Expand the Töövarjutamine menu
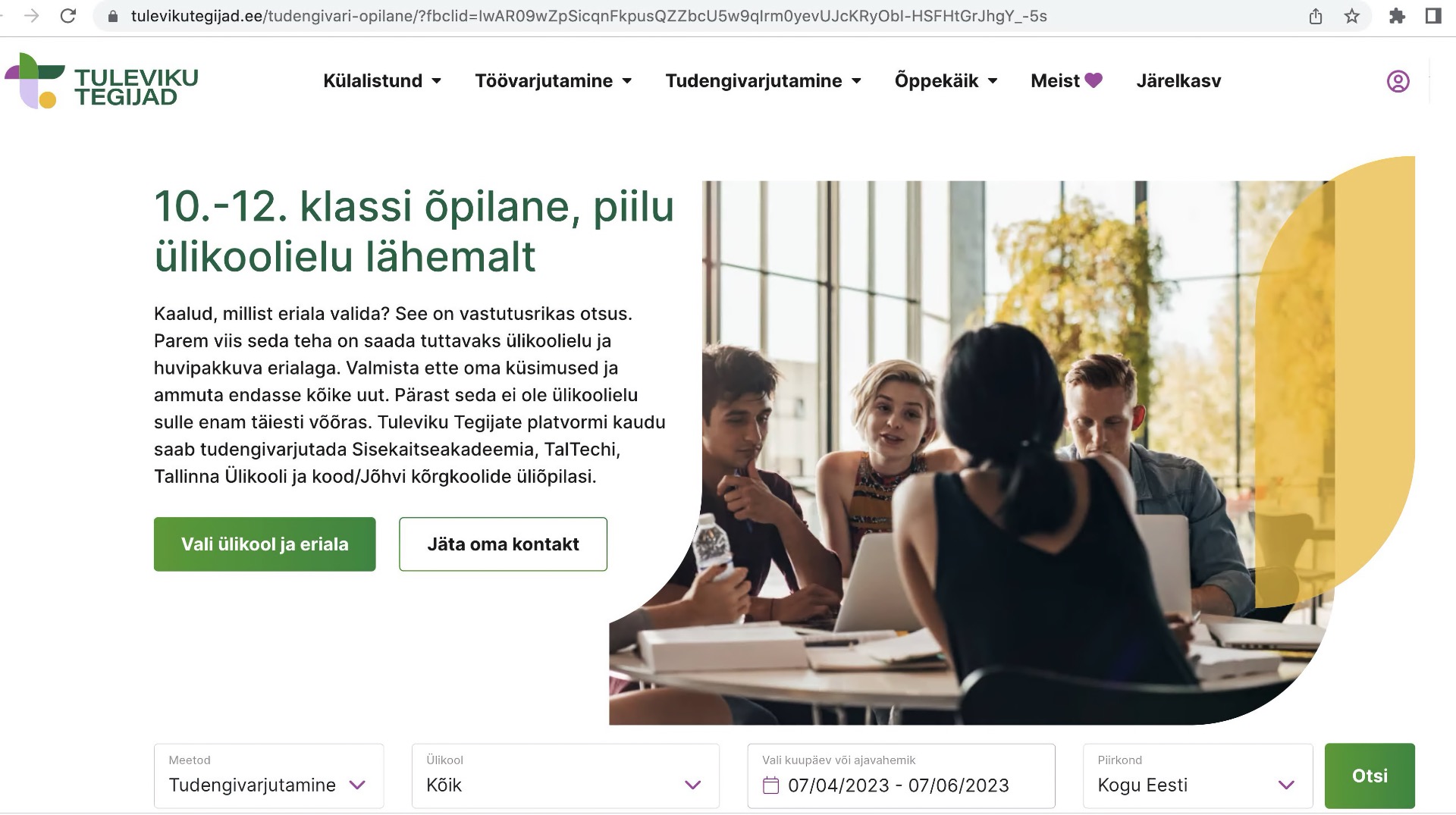The width and height of the screenshot is (1456, 815). pyautogui.click(x=554, y=81)
